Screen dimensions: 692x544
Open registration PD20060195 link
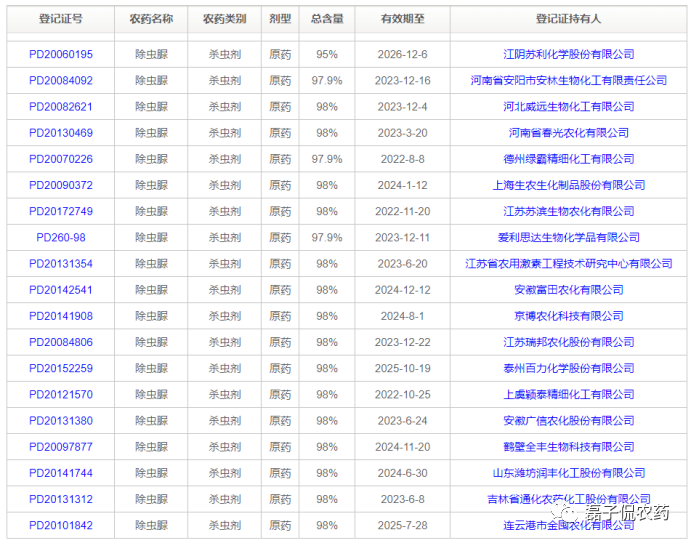(61, 54)
